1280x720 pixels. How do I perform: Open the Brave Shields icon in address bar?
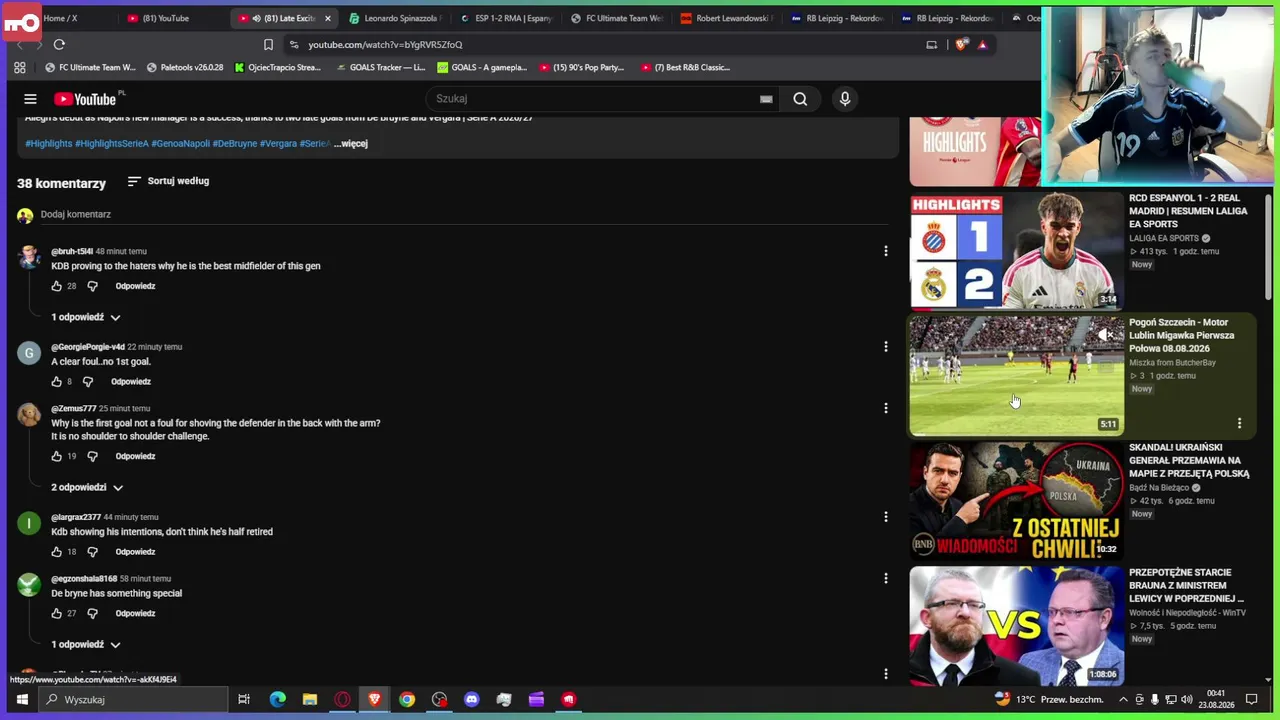961,44
